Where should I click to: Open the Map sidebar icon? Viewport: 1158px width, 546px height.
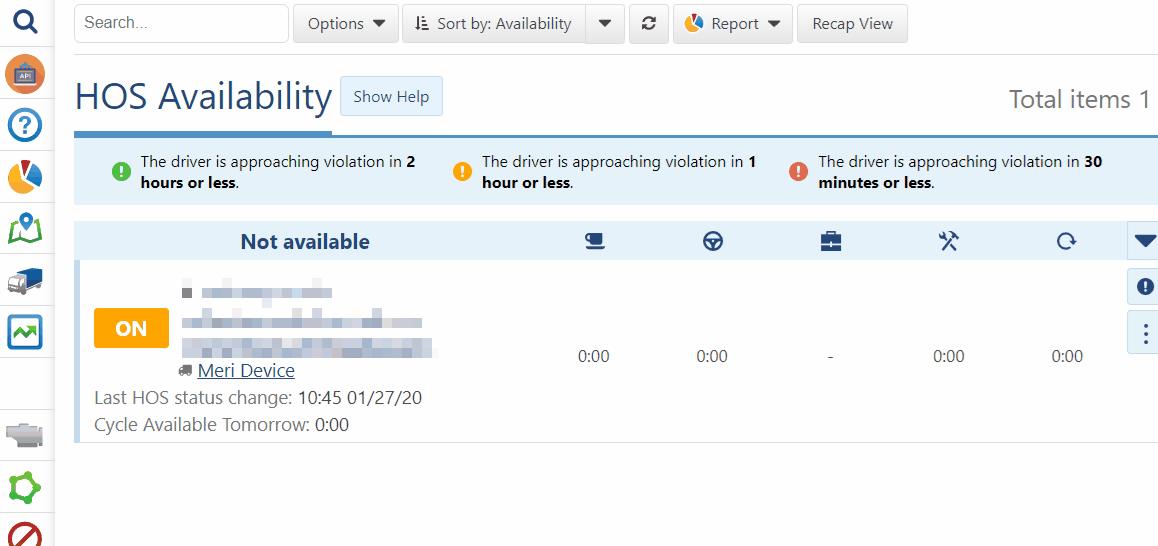coord(25,228)
